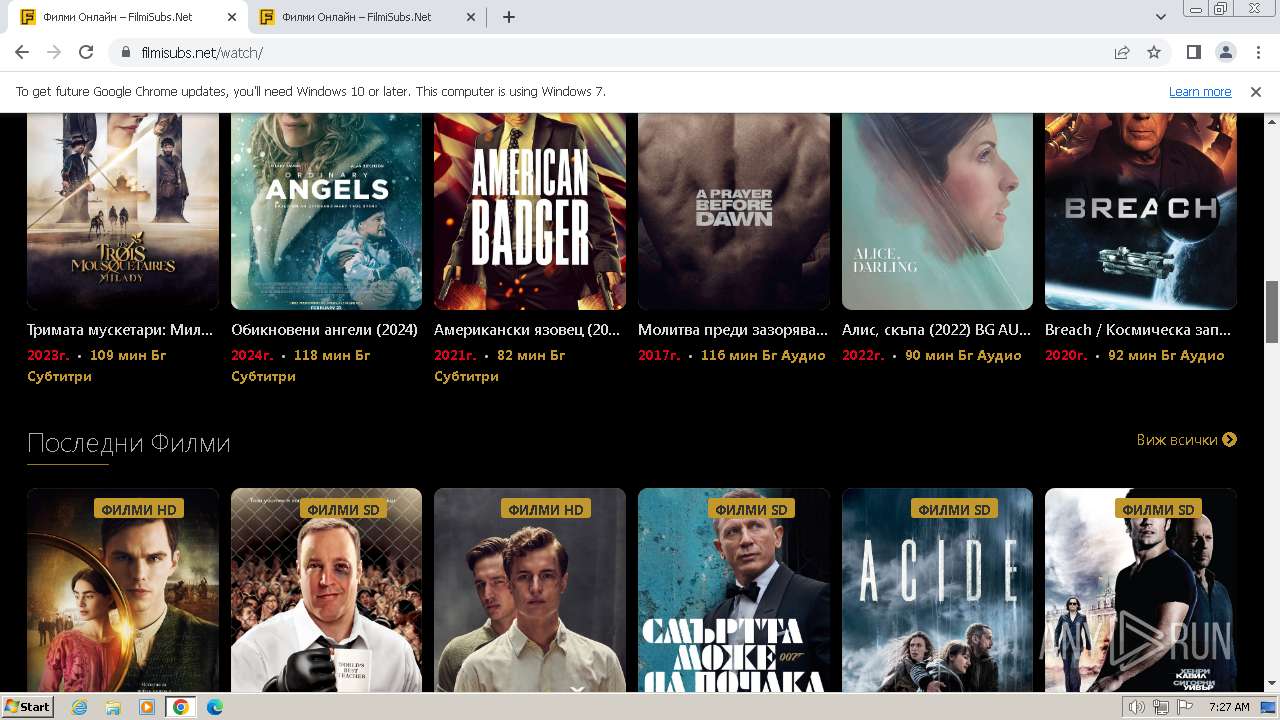
Task: Click the network tray icon
Action: pyautogui.click(x=1160, y=707)
